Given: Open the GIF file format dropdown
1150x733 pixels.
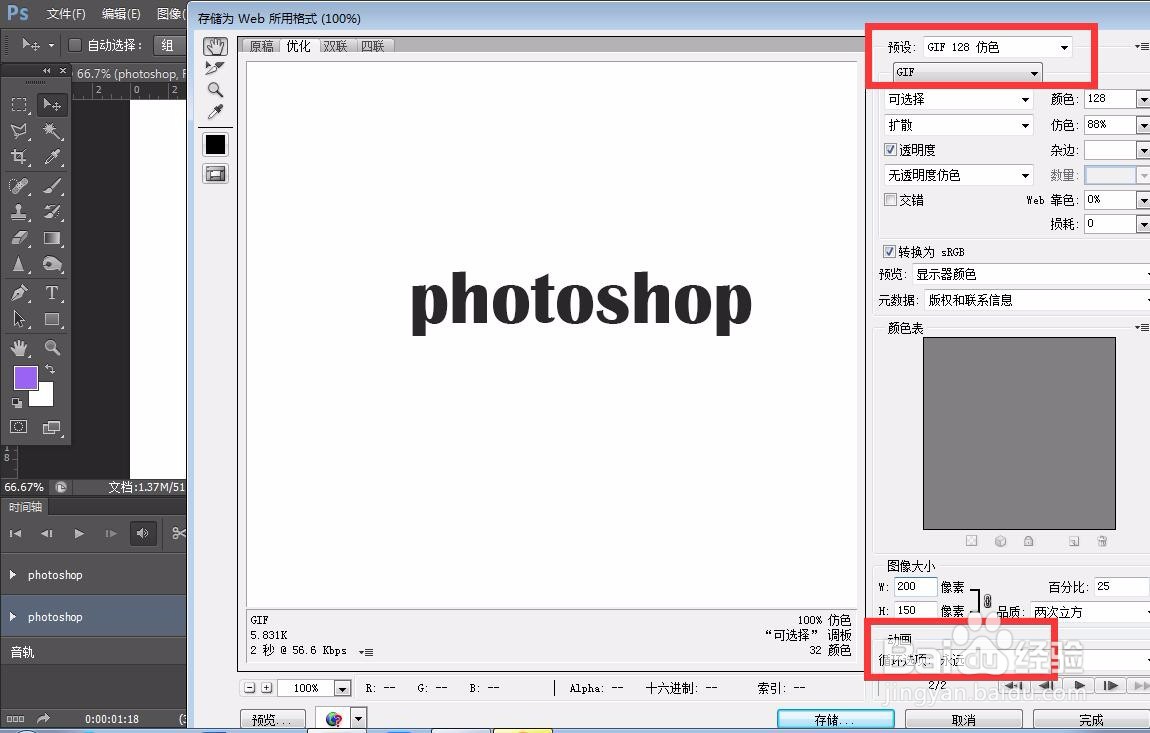Looking at the screenshot, I should click(967, 72).
